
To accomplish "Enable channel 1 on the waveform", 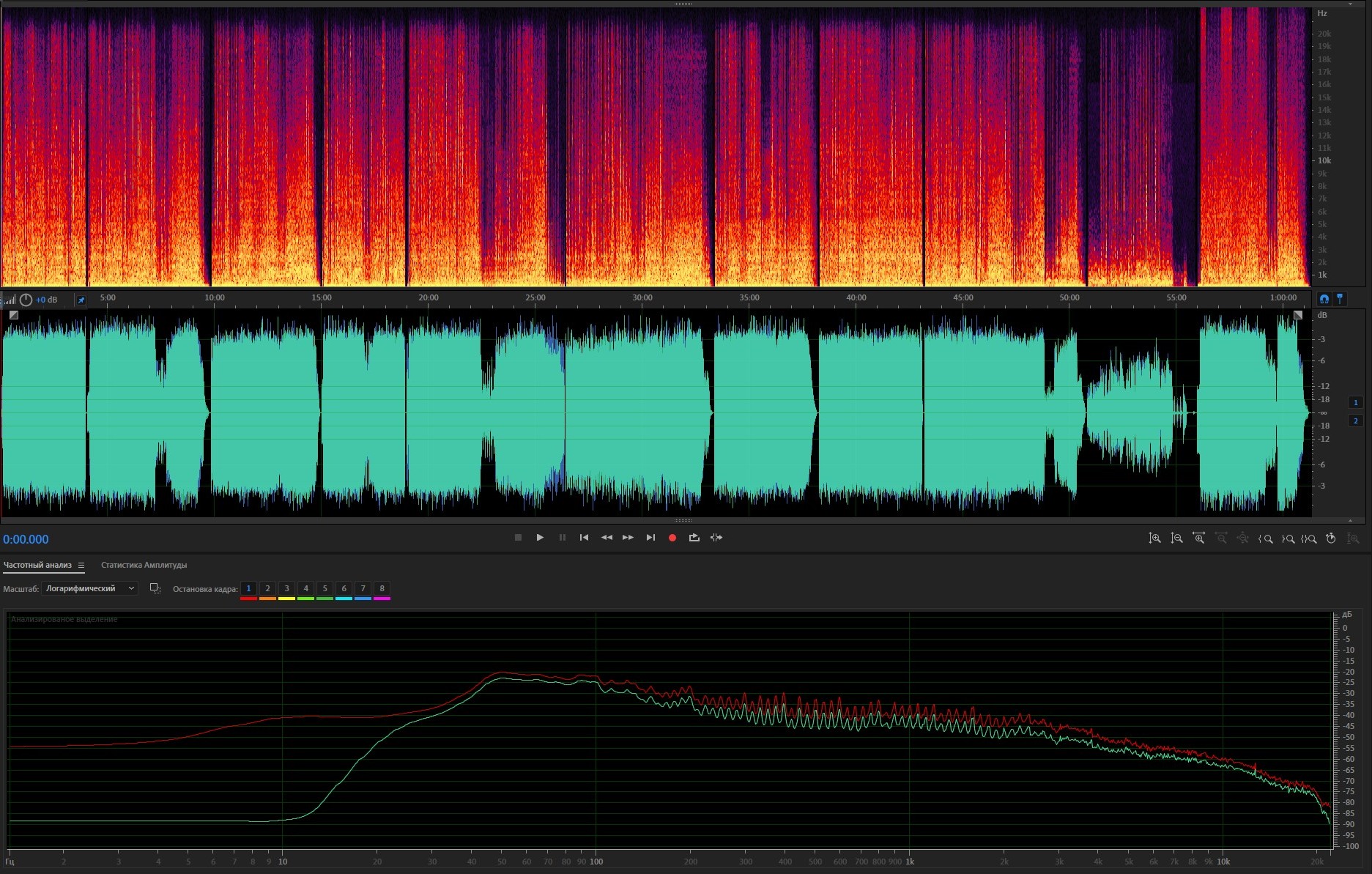I will [x=1355, y=402].
